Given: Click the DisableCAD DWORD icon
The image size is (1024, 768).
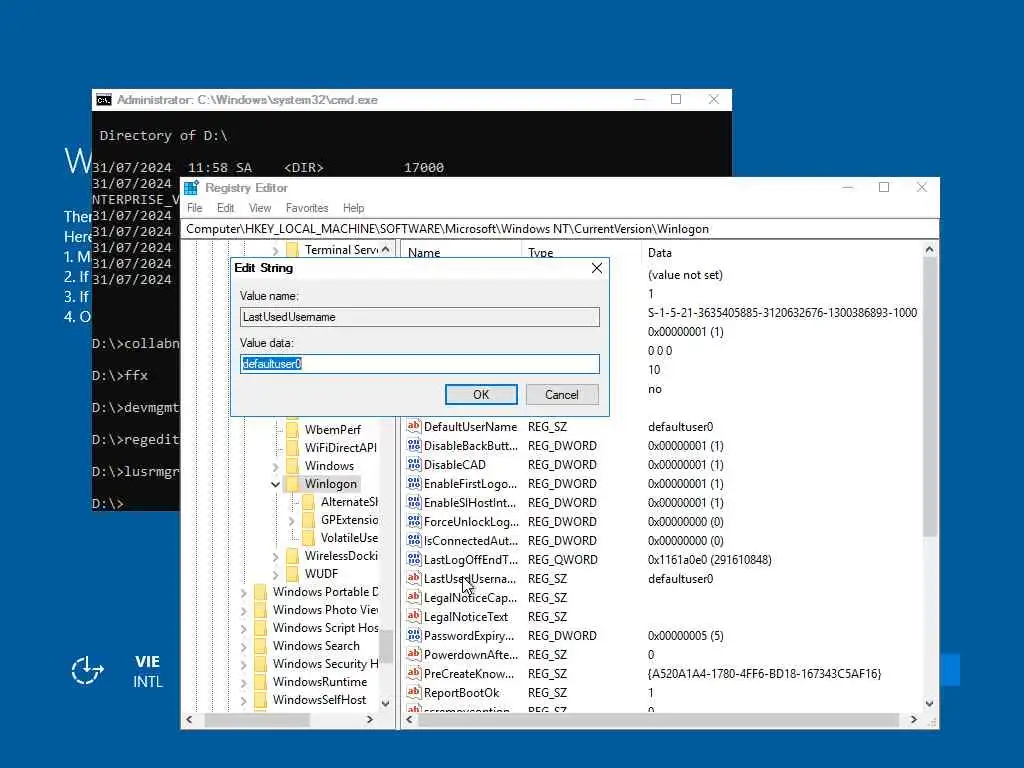Looking at the screenshot, I should click(x=413, y=464).
